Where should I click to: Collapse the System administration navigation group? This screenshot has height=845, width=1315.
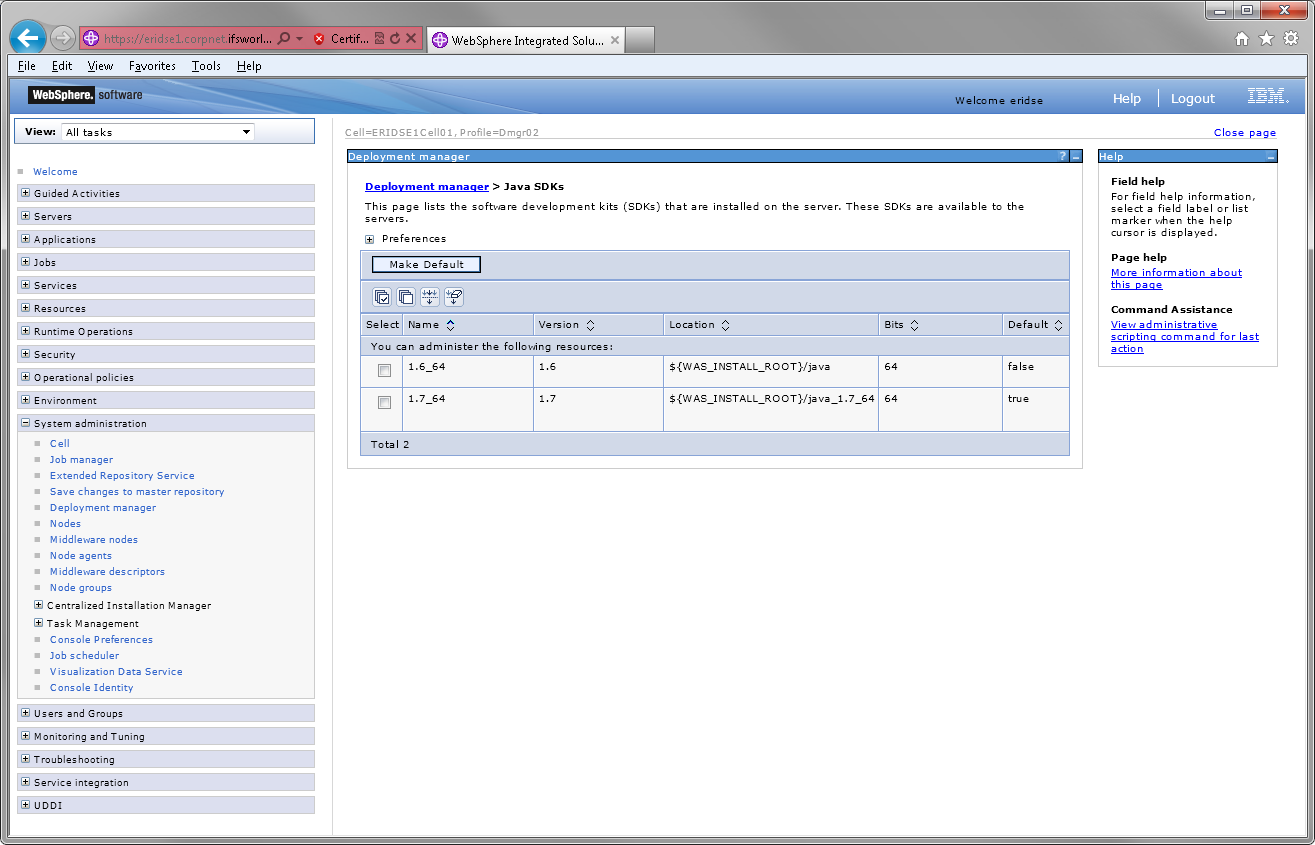(x=26, y=423)
